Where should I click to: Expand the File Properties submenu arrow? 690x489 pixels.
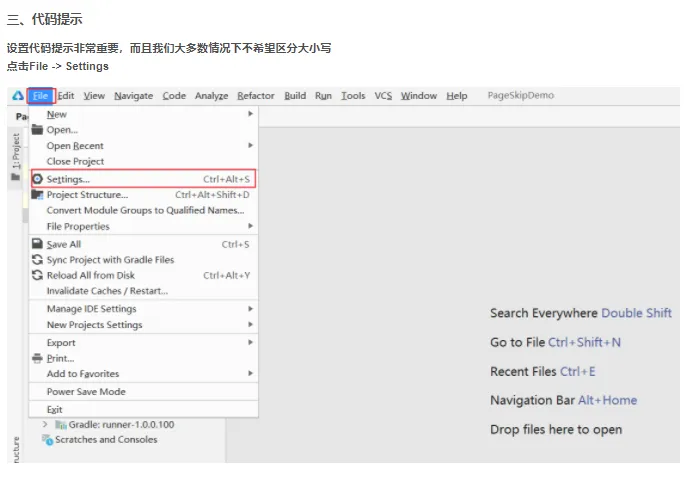click(x=250, y=226)
